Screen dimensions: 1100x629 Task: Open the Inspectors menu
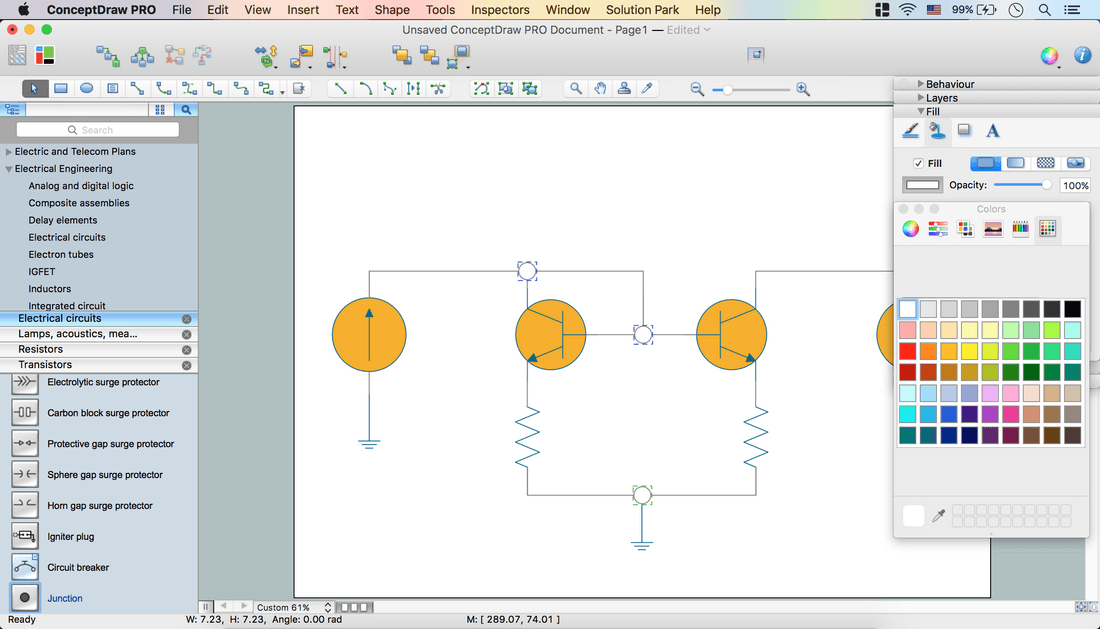pos(500,10)
